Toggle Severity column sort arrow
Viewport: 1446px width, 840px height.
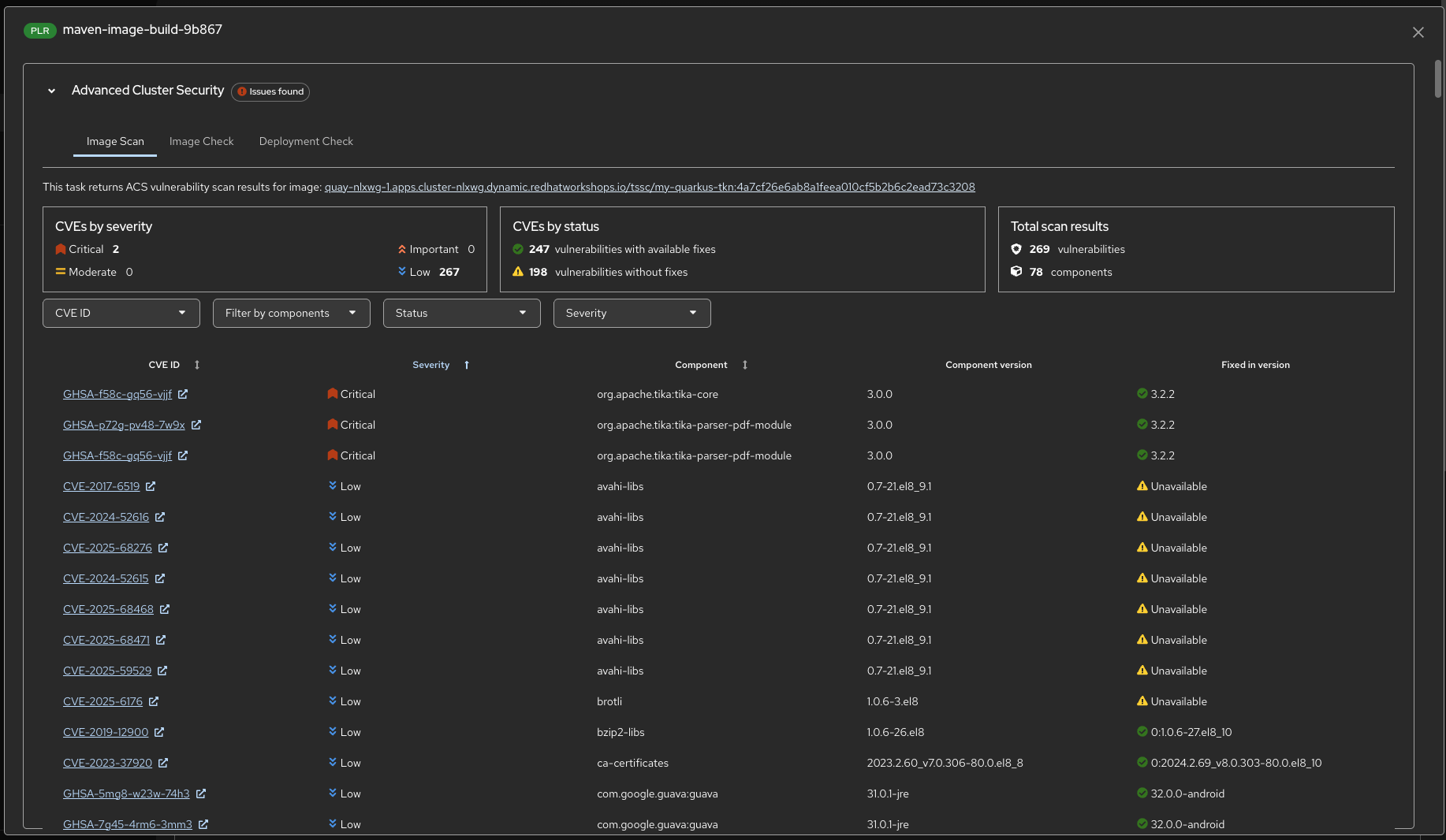pyautogui.click(x=467, y=365)
